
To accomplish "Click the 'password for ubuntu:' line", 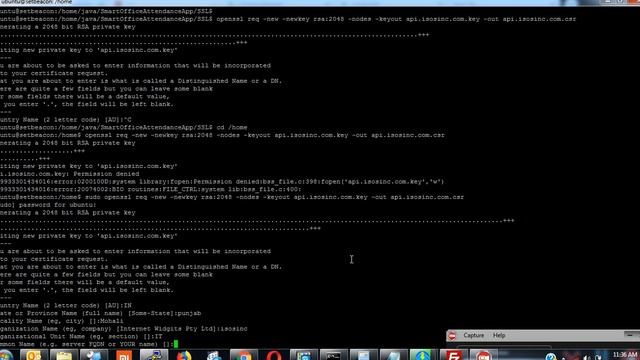I will 48,205.
